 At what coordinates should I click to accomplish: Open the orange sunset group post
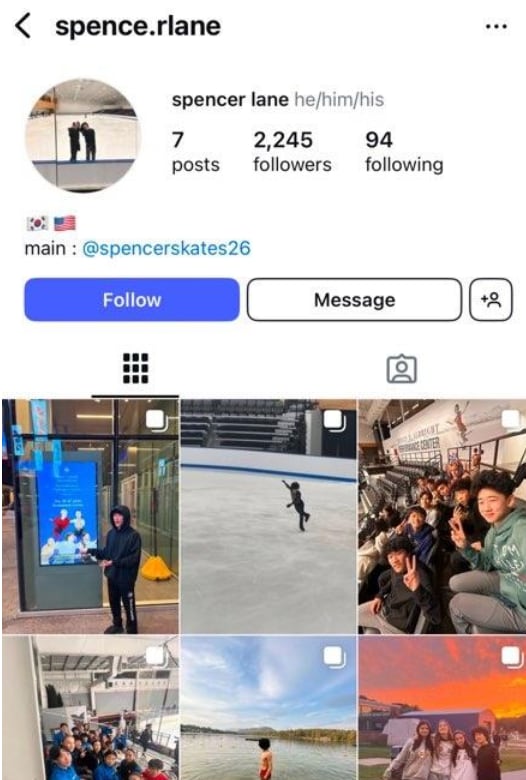coord(442,708)
